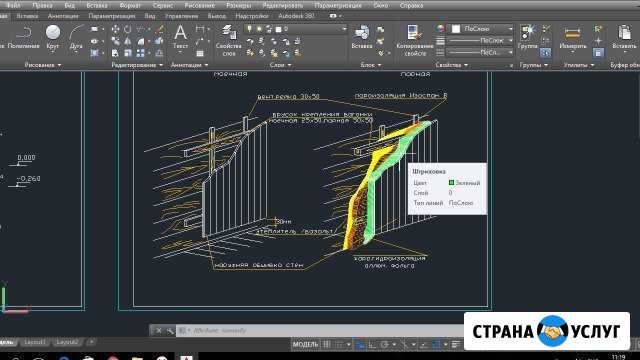Image resolution: width=640 pixels, height=360 pixels.
Task: Click white swatch in color ПоСлою box
Action: [456, 29]
